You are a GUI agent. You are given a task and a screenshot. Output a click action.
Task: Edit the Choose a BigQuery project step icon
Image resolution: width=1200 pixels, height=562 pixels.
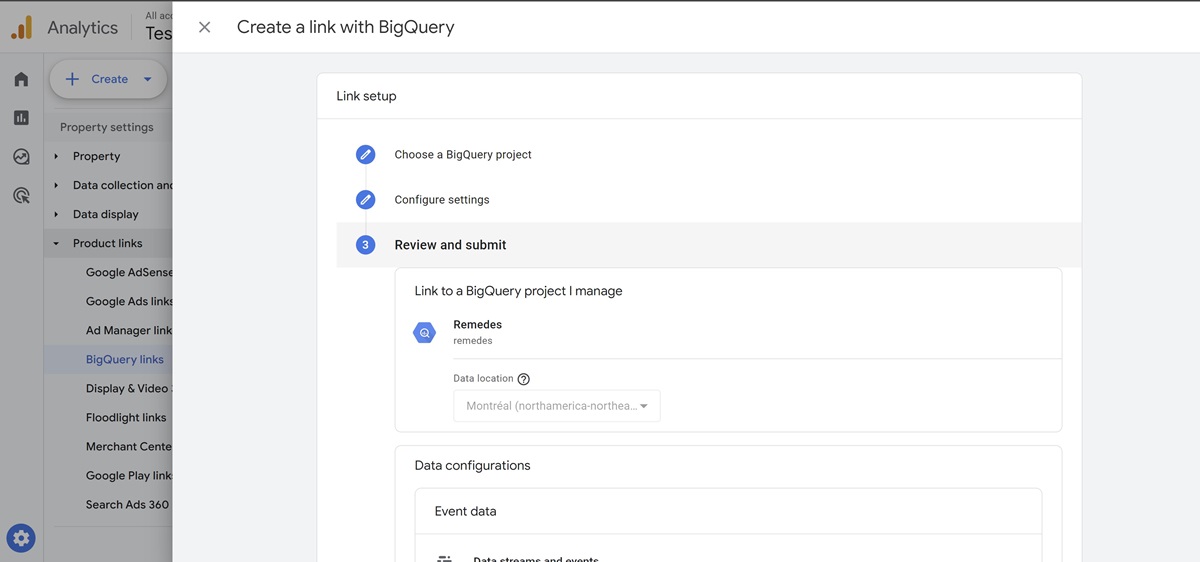coord(366,155)
